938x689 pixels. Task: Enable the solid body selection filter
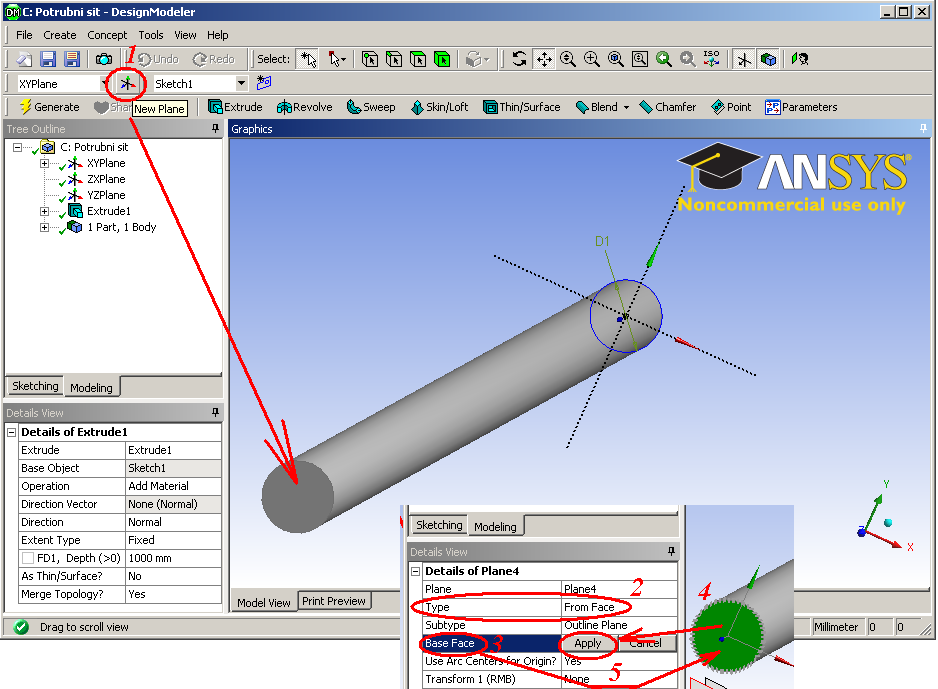coord(442,59)
